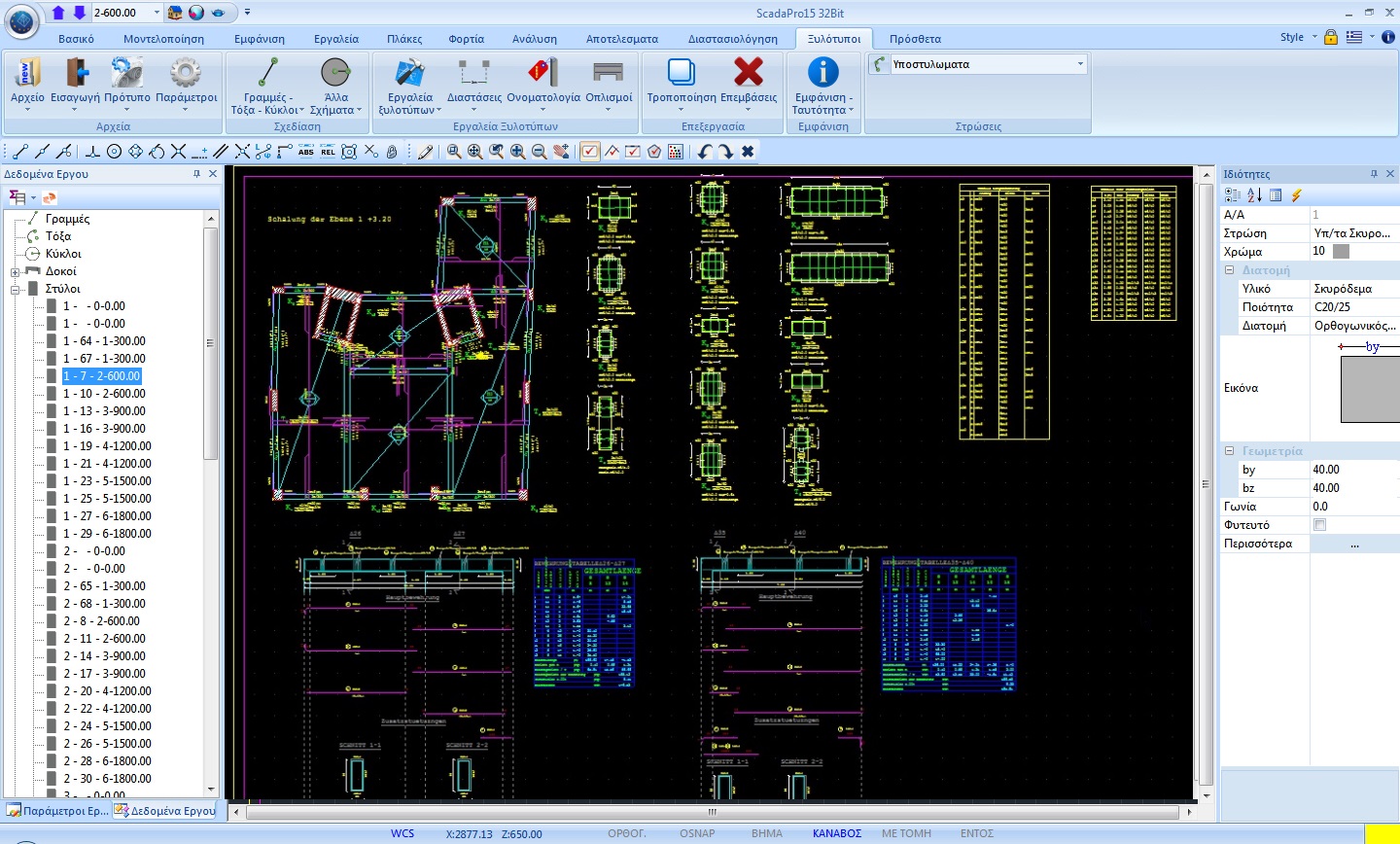
Task: Open the Υποστυλώματα layer dropdown
Action: 1080,64
